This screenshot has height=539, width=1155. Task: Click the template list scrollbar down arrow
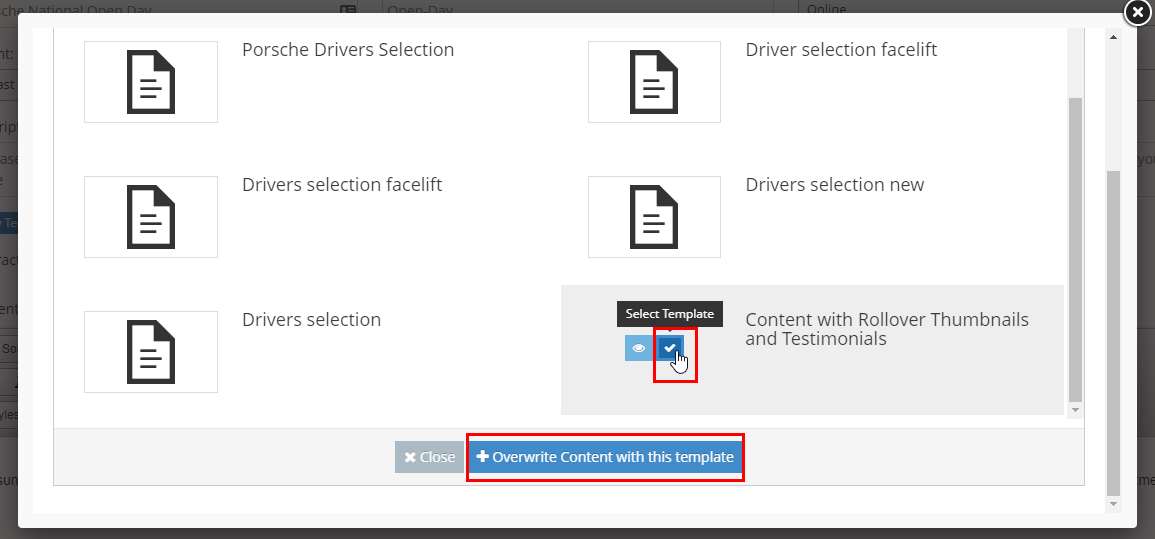1075,410
